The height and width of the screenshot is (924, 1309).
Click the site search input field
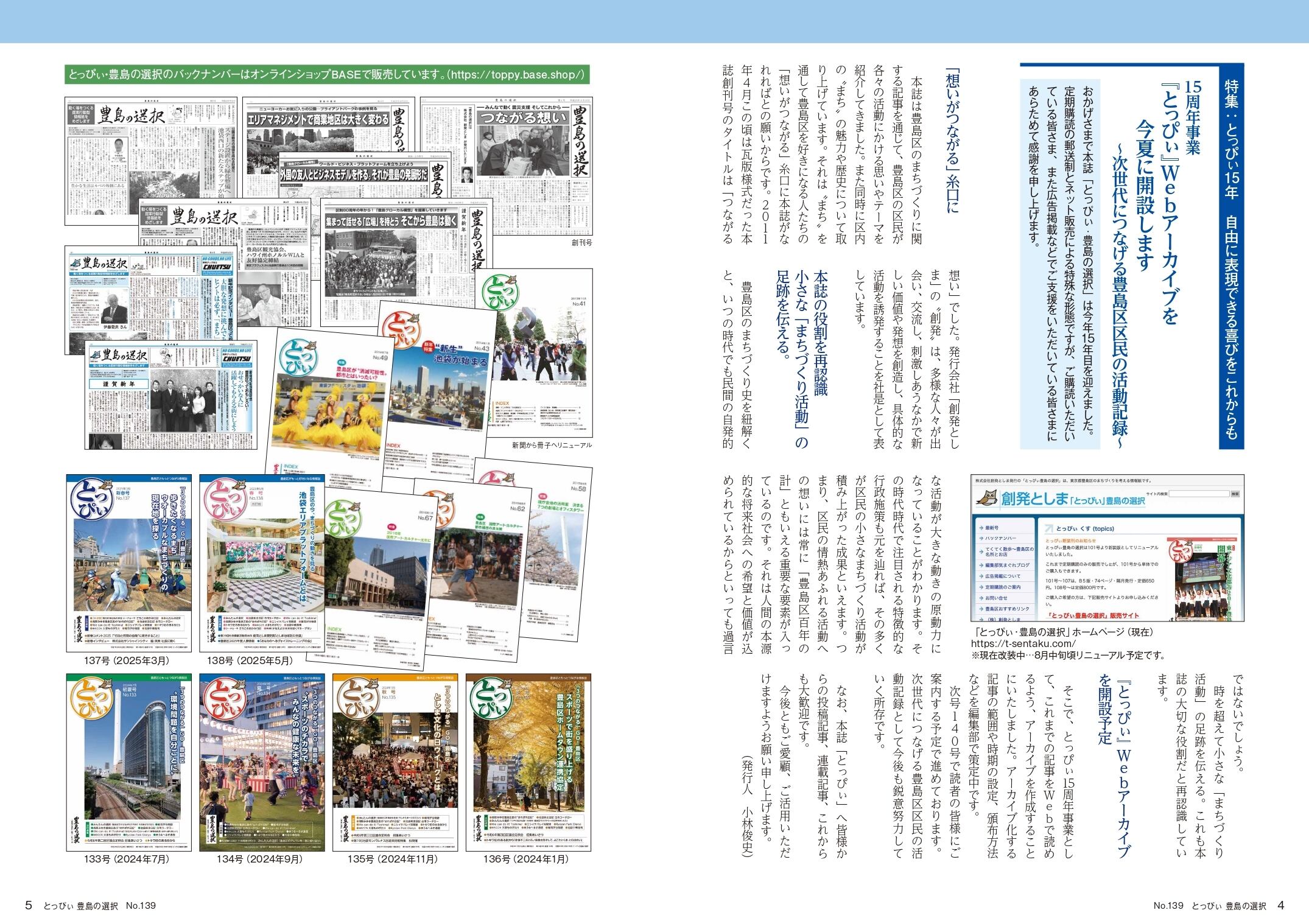pyautogui.click(x=1199, y=494)
